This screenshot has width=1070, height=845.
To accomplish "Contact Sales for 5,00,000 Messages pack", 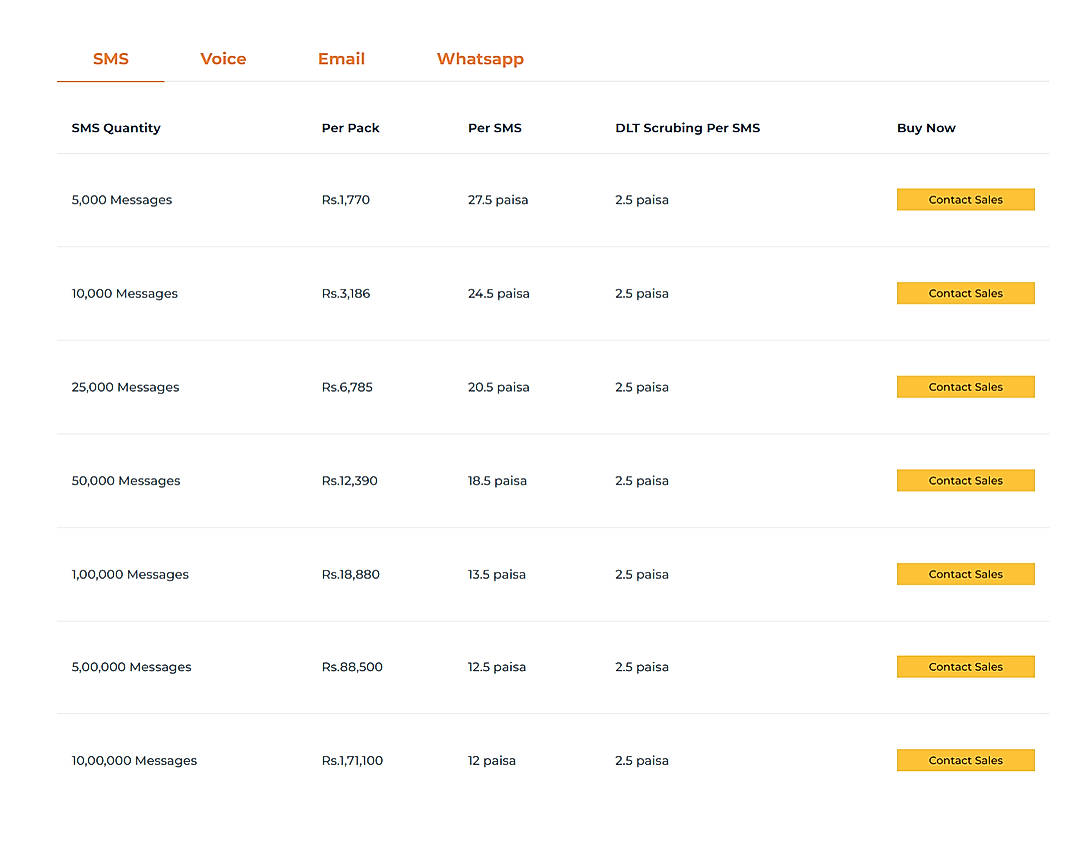I will (966, 666).
